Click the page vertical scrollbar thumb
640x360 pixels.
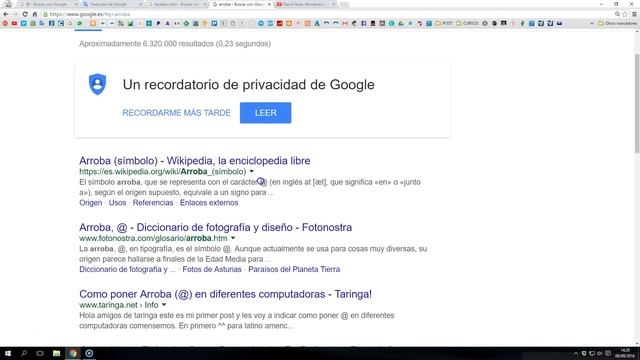pos(637,104)
